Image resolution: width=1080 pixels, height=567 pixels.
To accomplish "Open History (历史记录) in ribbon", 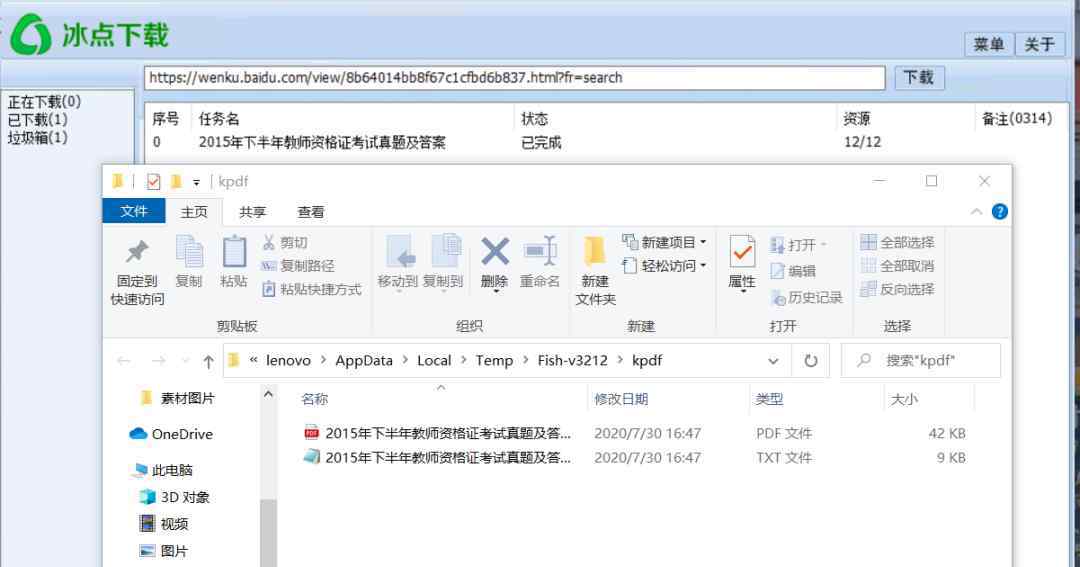I will tap(807, 298).
